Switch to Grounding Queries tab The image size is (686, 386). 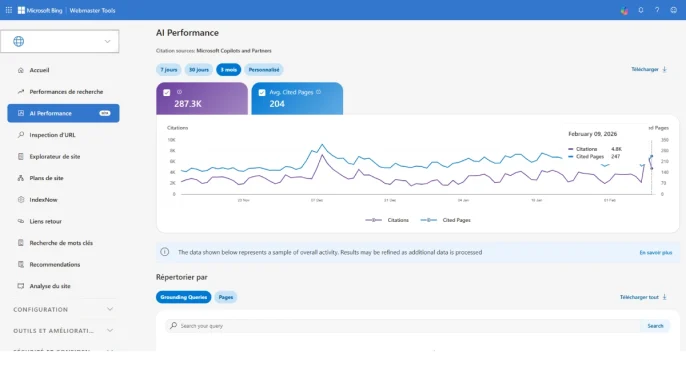pyautogui.click(x=183, y=297)
